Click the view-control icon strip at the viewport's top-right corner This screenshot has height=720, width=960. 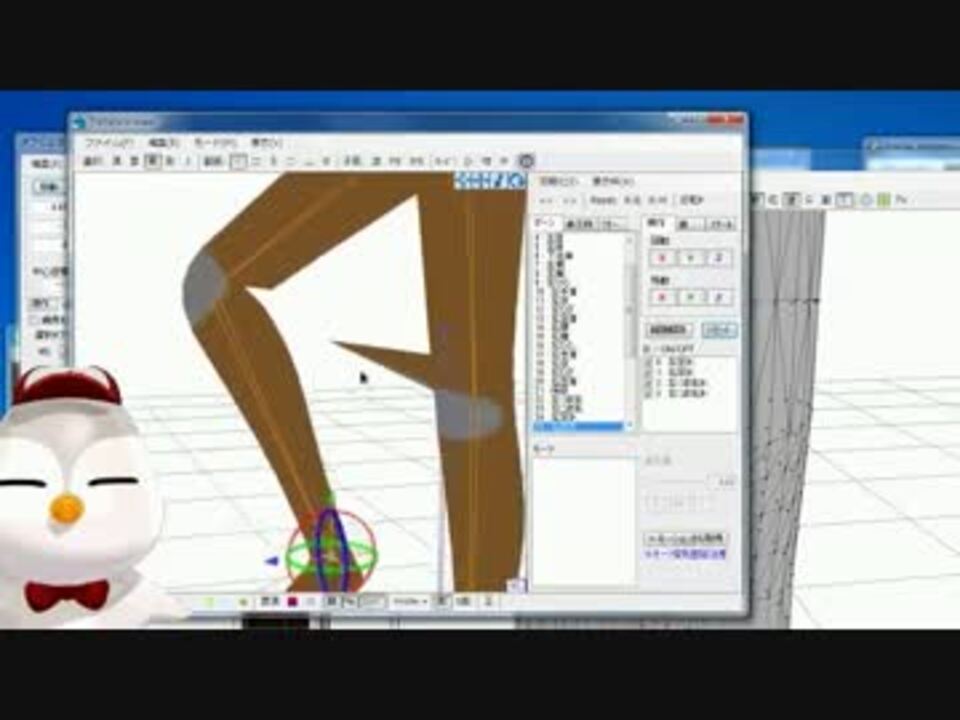(x=491, y=181)
